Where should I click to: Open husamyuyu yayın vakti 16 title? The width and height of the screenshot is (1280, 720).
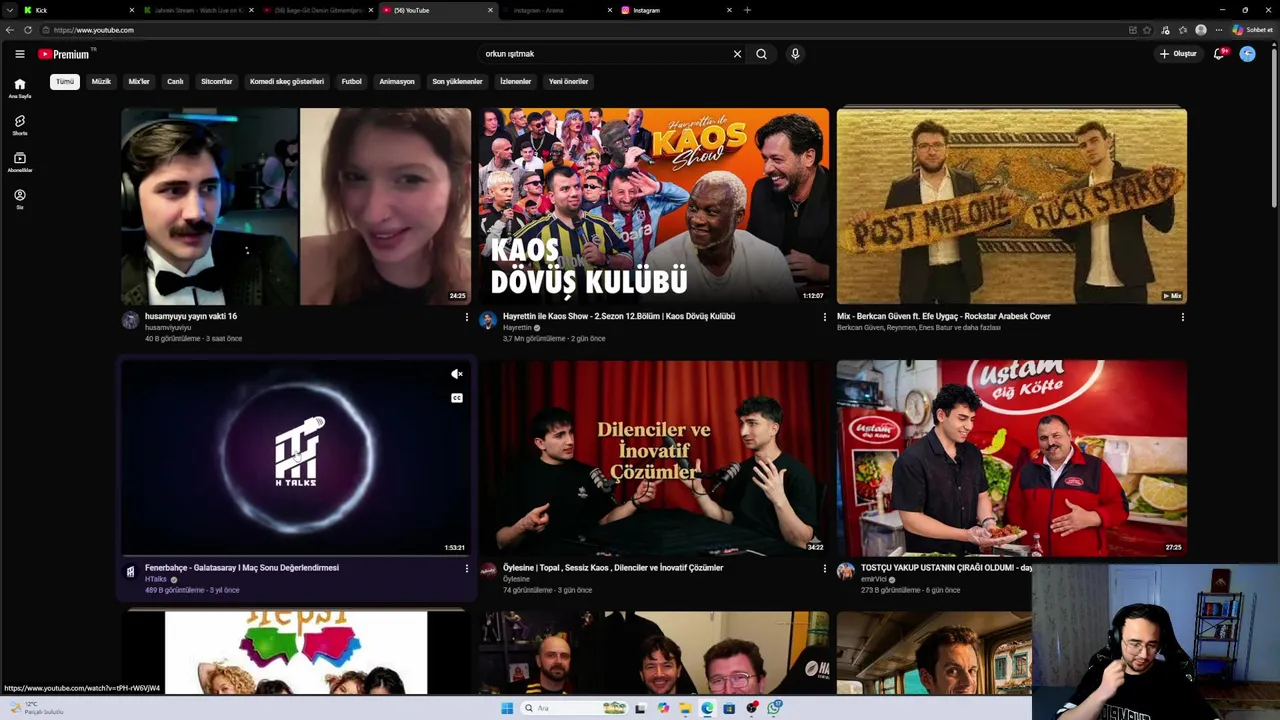point(191,316)
